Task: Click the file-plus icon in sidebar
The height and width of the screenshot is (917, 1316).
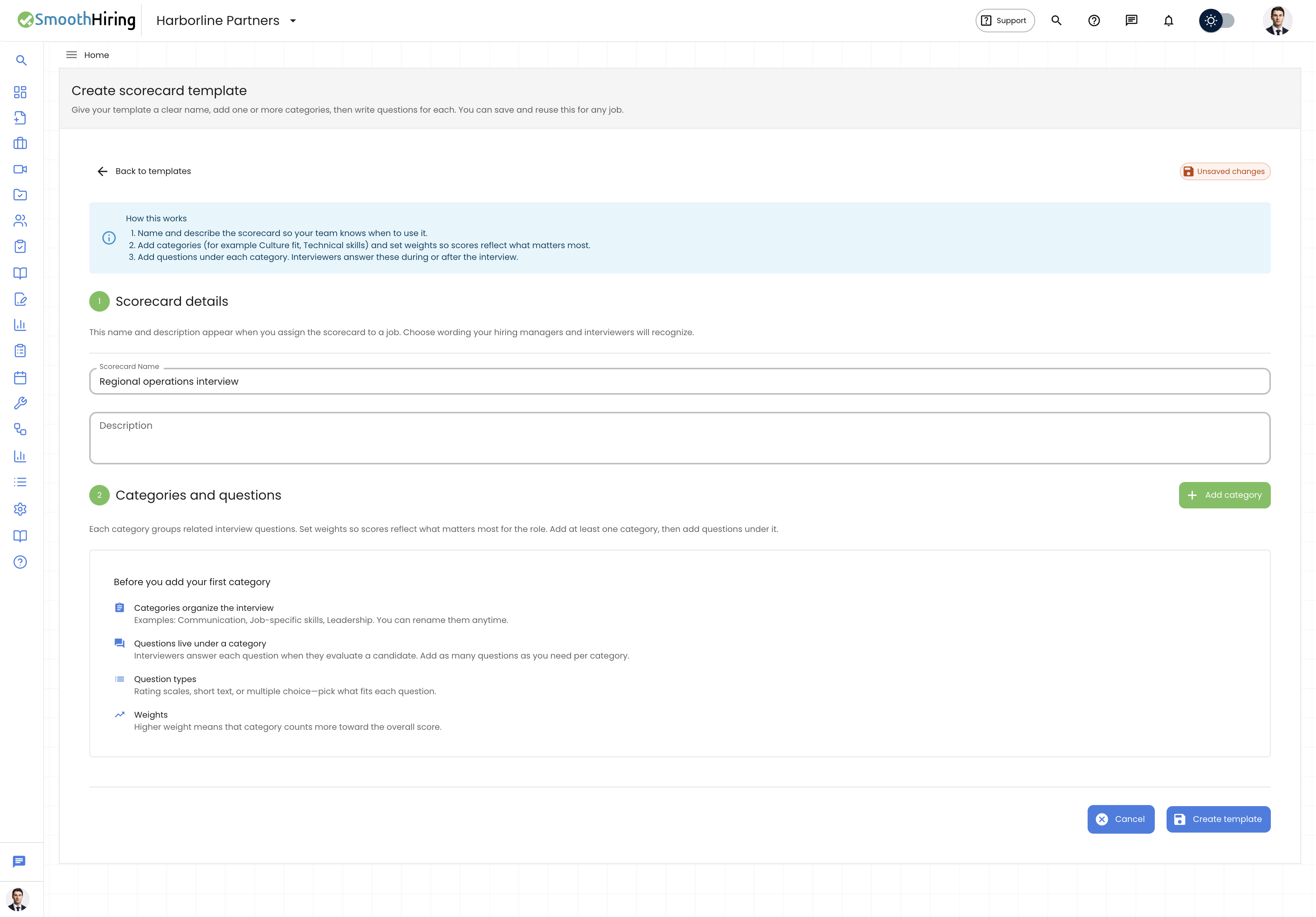Action: (x=20, y=117)
